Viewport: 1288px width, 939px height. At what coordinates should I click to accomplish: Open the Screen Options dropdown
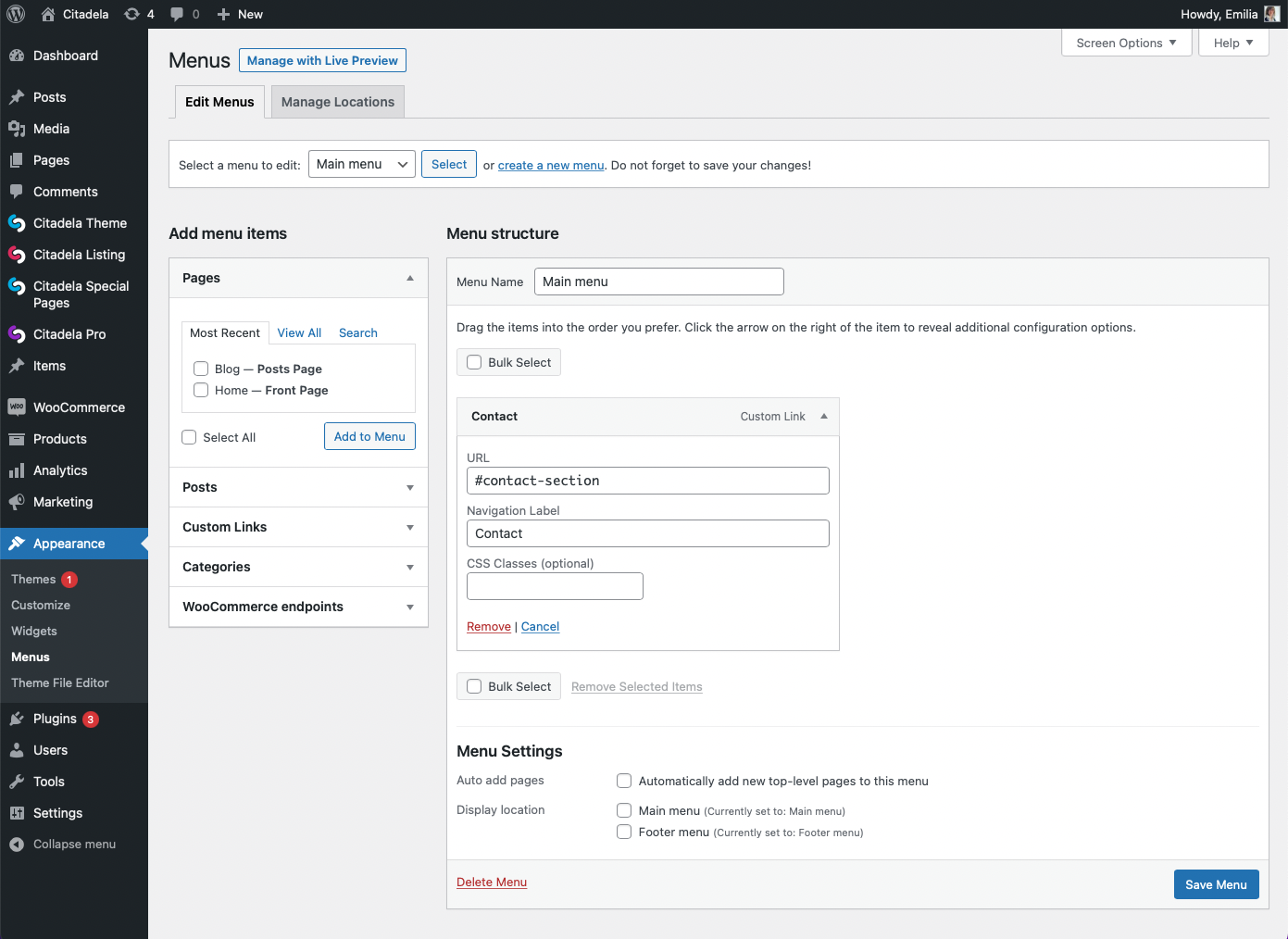pos(1126,43)
